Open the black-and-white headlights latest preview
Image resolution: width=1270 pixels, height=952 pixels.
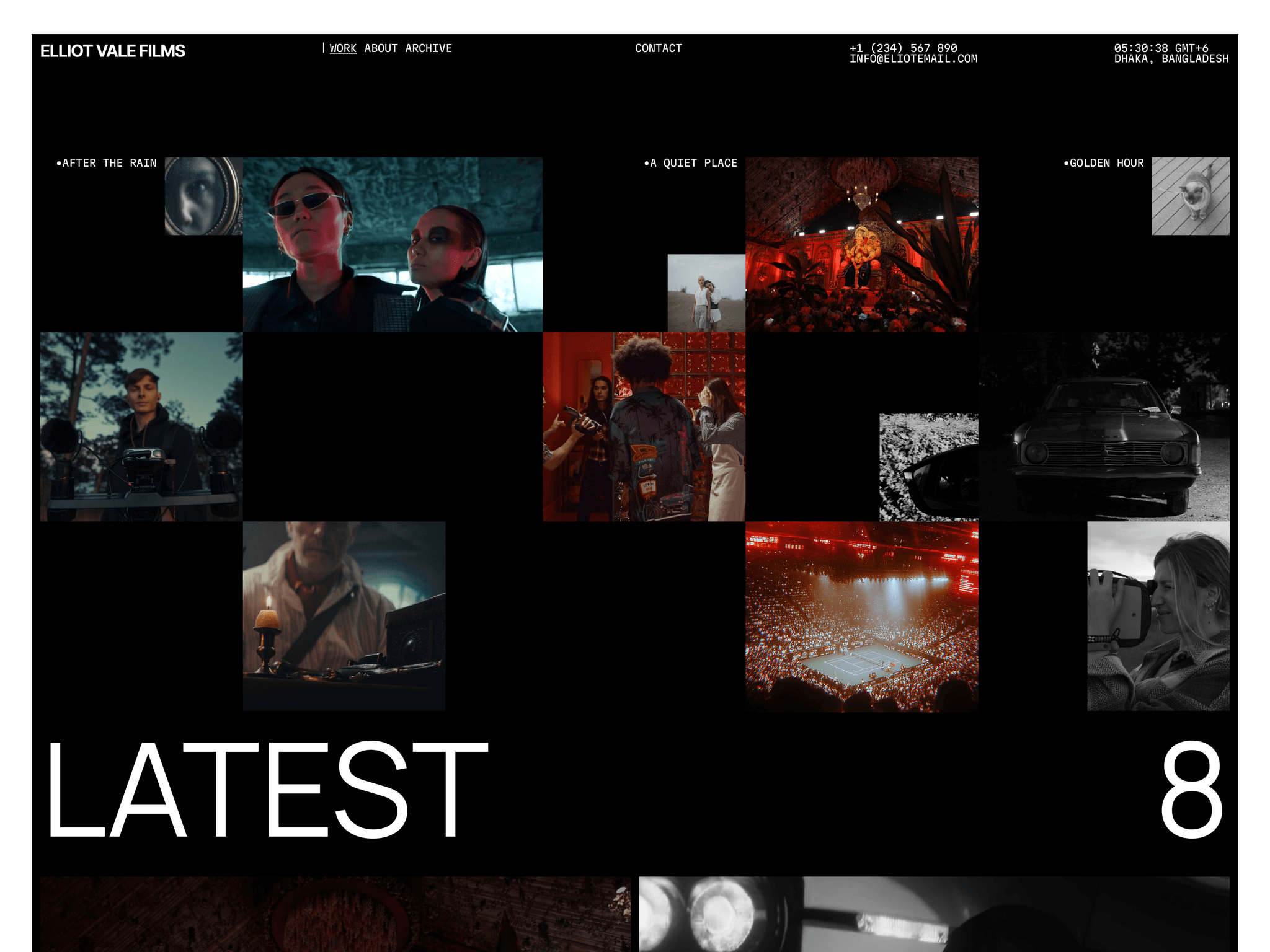[x=935, y=914]
